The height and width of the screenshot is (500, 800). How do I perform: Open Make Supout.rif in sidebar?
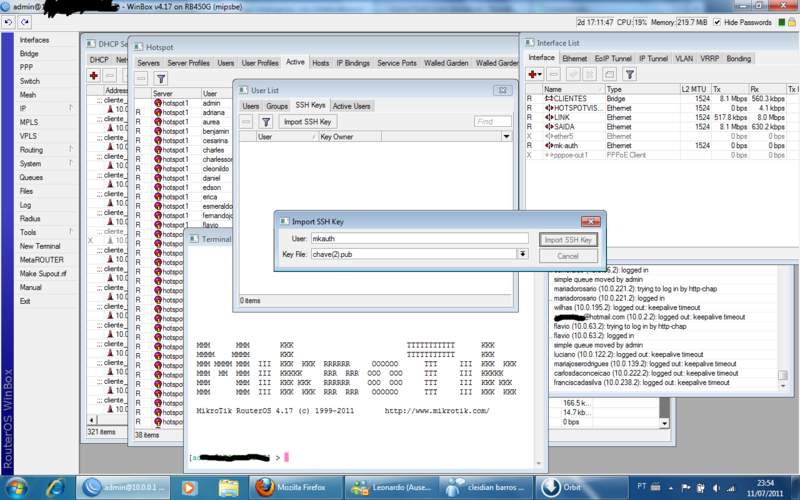pos(43,273)
